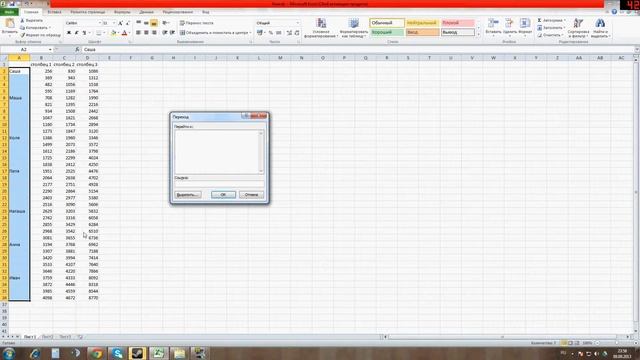
Task: Click the Comma Style (000) icon
Action: (279, 33)
